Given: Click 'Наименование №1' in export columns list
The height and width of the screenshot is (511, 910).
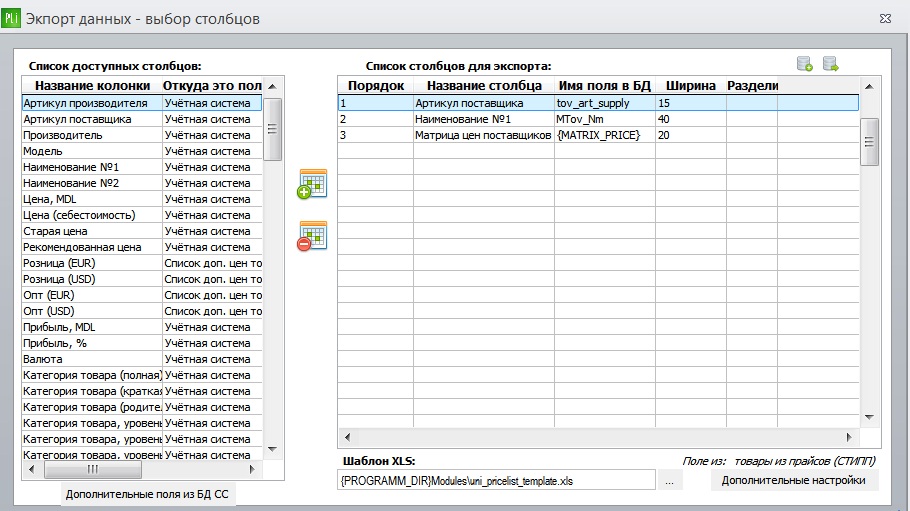Looking at the screenshot, I should pyautogui.click(x=483, y=119).
